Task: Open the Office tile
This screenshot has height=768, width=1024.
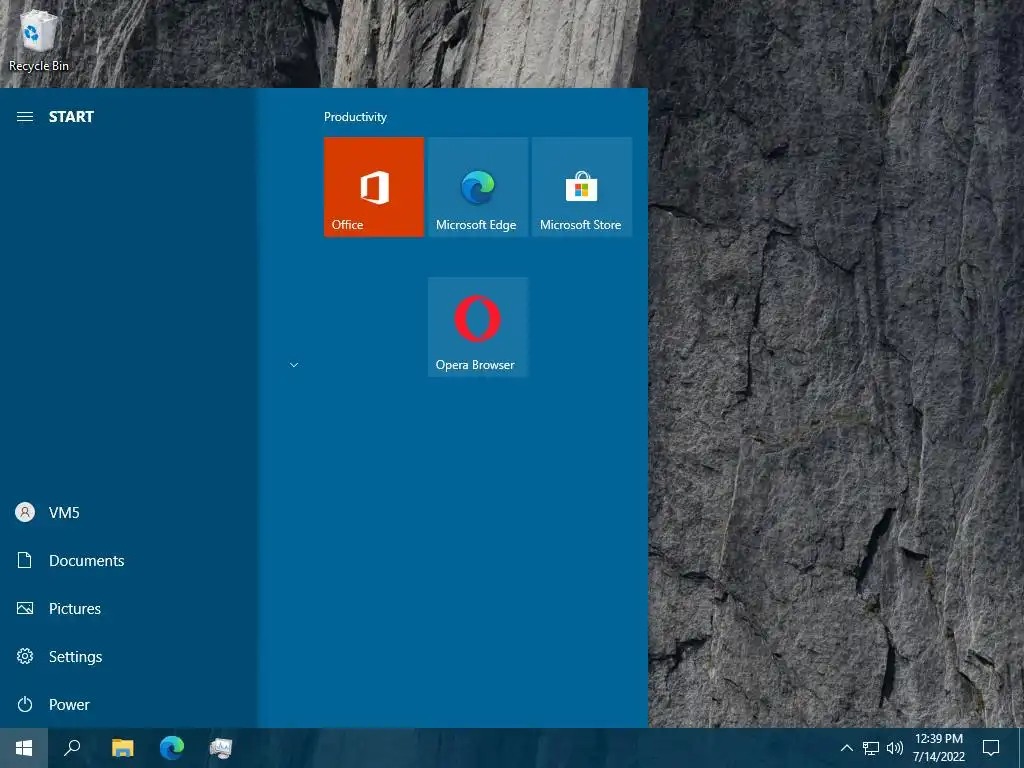Action: pyautogui.click(x=374, y=187)
